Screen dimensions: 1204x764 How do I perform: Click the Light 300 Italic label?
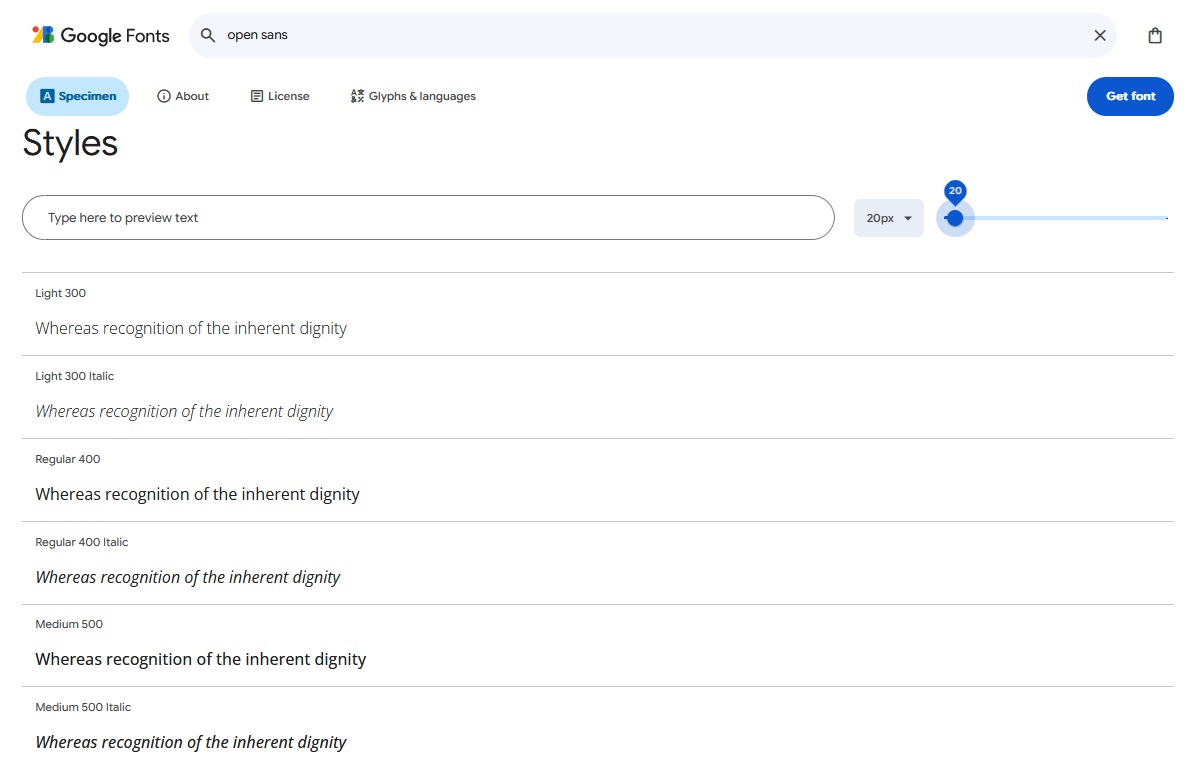[75, 377]
